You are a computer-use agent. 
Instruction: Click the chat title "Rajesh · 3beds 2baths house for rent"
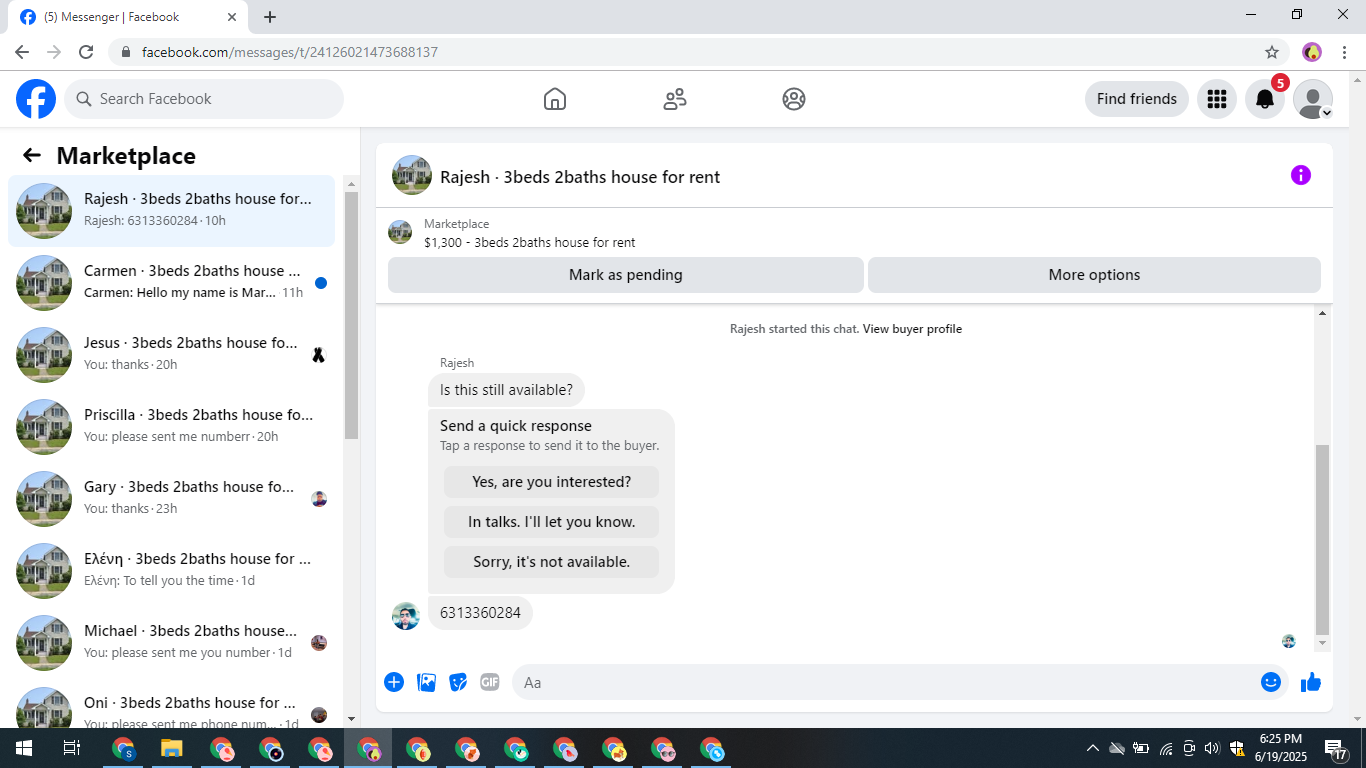point(580,177)
